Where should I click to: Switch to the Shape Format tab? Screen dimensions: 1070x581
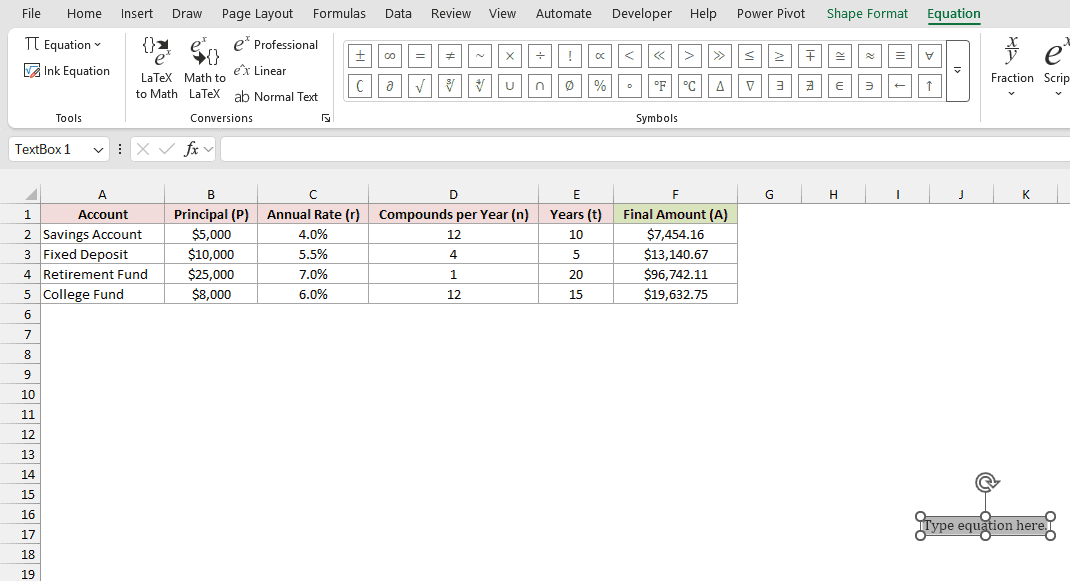867,14
